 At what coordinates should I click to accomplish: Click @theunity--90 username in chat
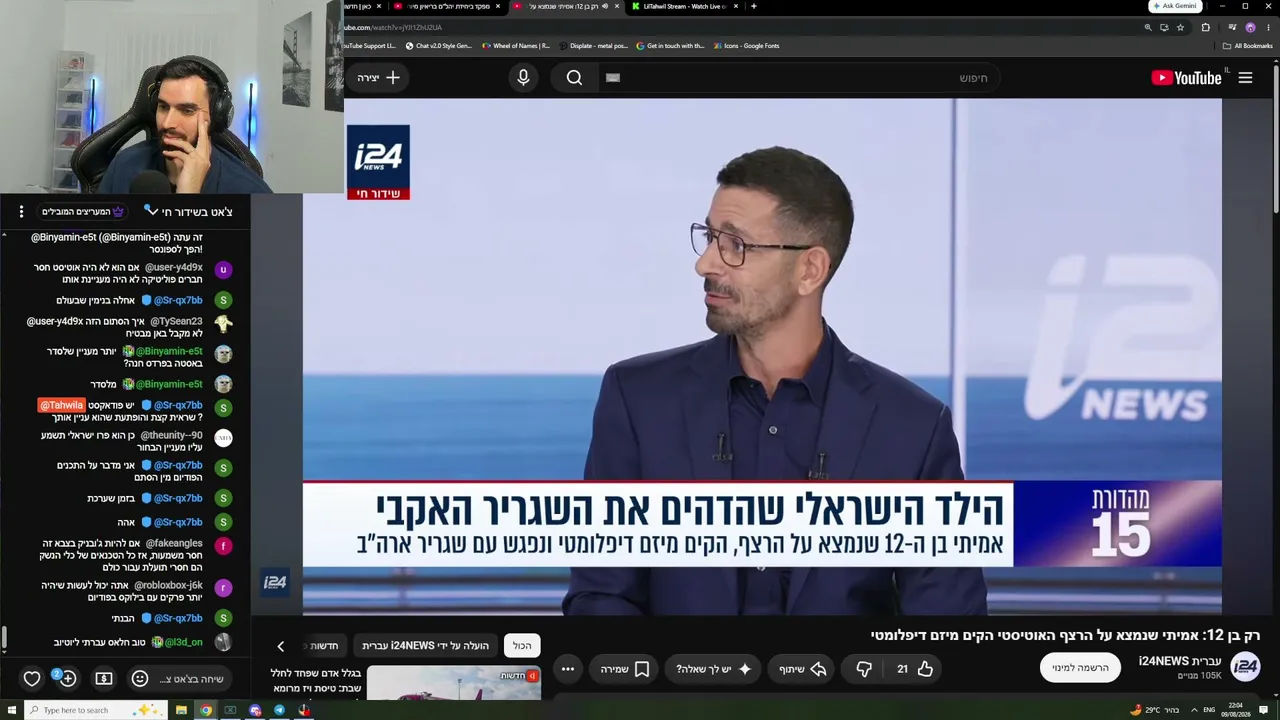(171, 436)
